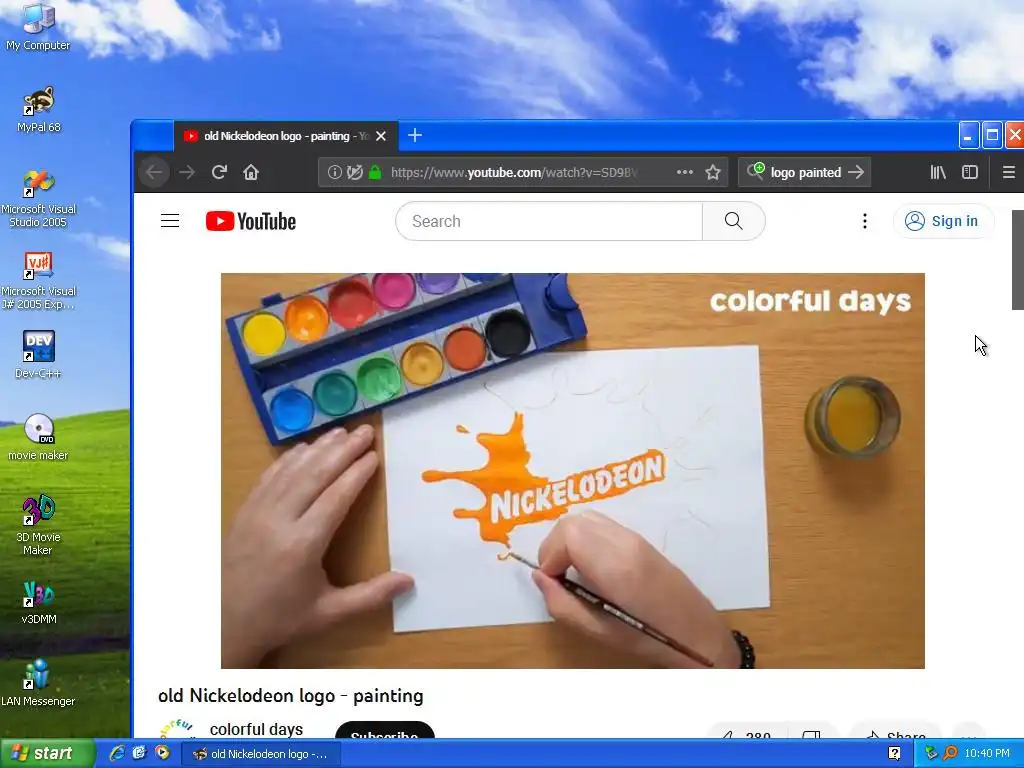Viewport: 1024px width, 768px height.
Task: Open v3DMM desktop shortcut
Action: click(38, 602)
